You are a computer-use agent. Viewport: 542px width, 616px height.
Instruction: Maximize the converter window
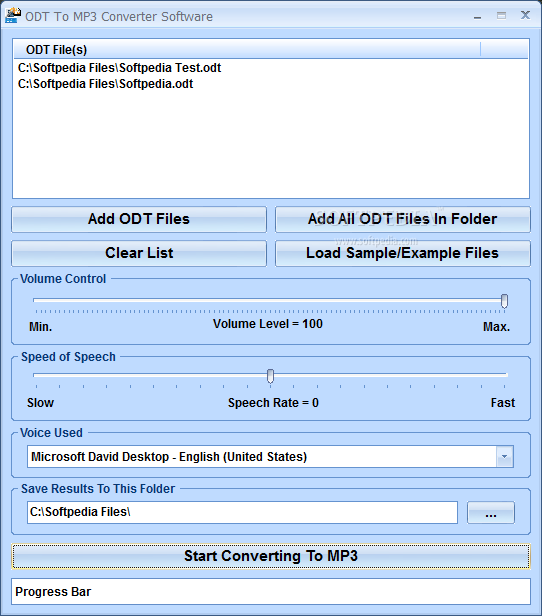coord(501,16)
